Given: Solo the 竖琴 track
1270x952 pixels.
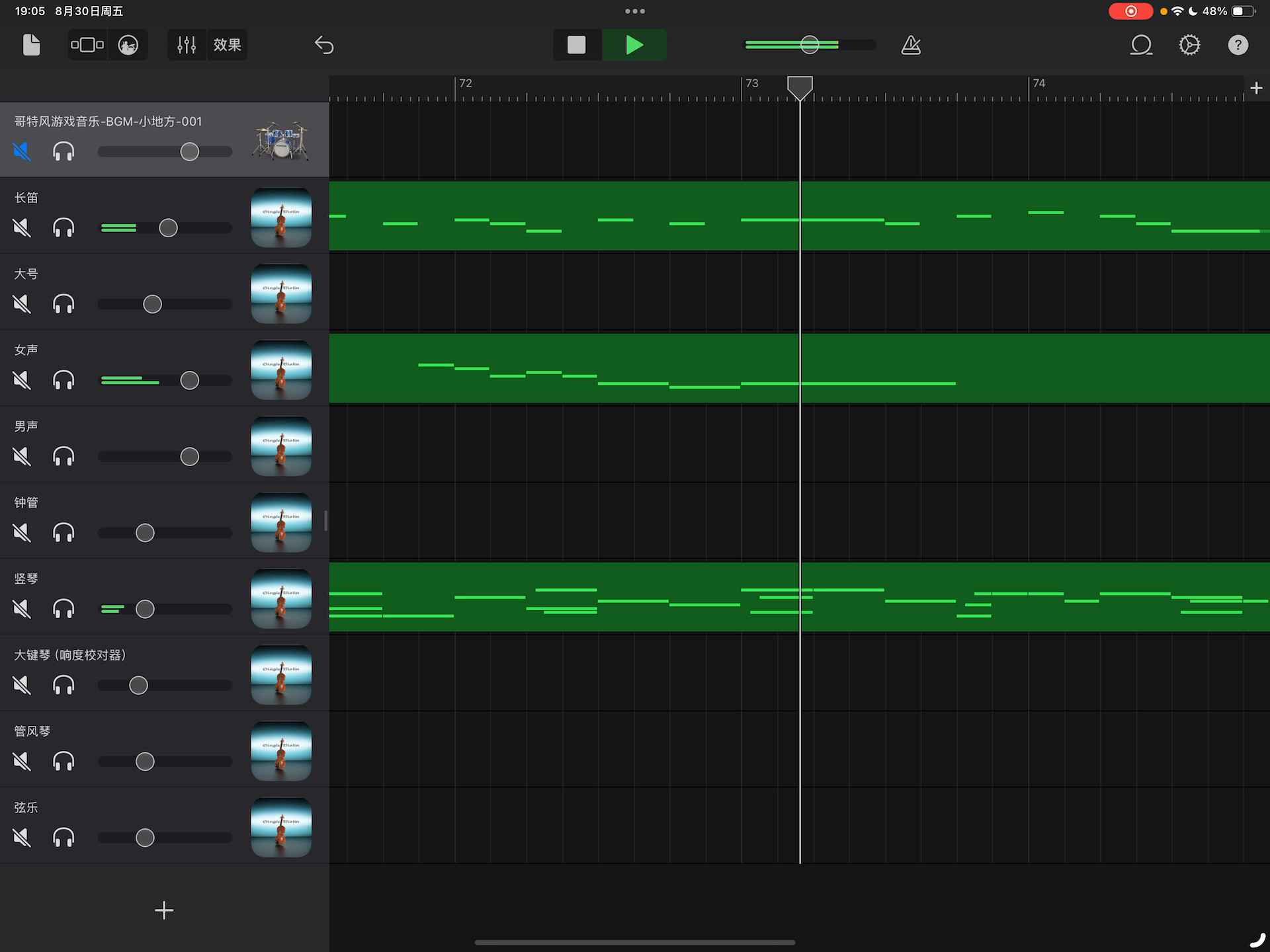Looking at the screenshot, I should [63, 609].
